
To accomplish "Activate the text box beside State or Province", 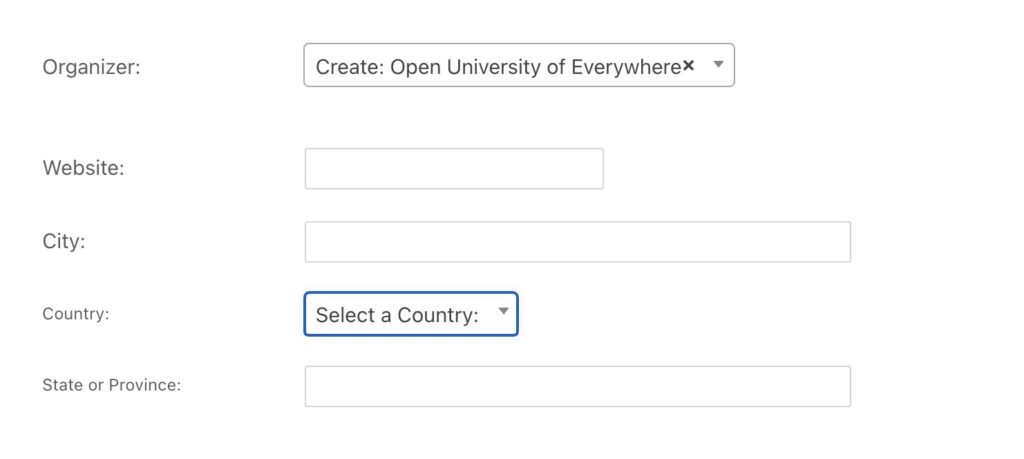I will tap(577, 386).
